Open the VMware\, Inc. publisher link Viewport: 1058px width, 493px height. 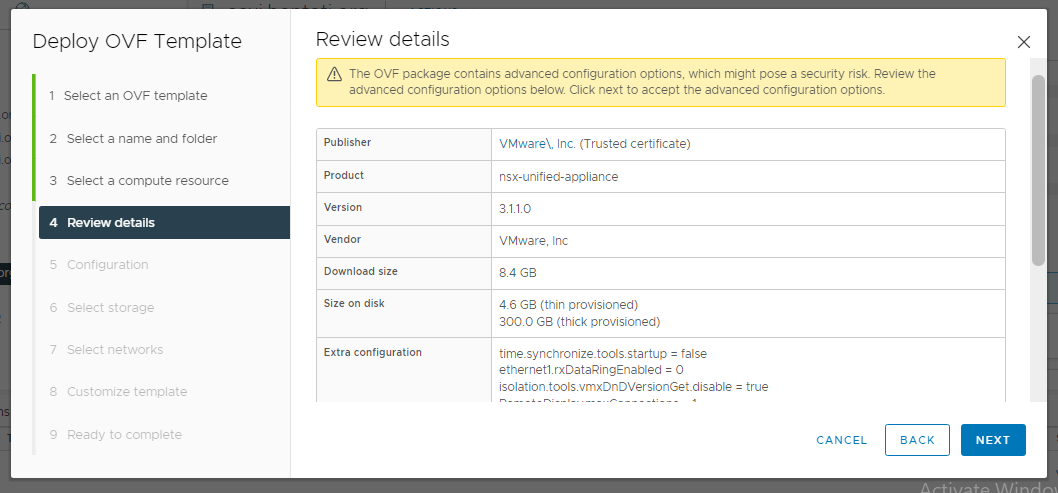[x=537, y=144]
